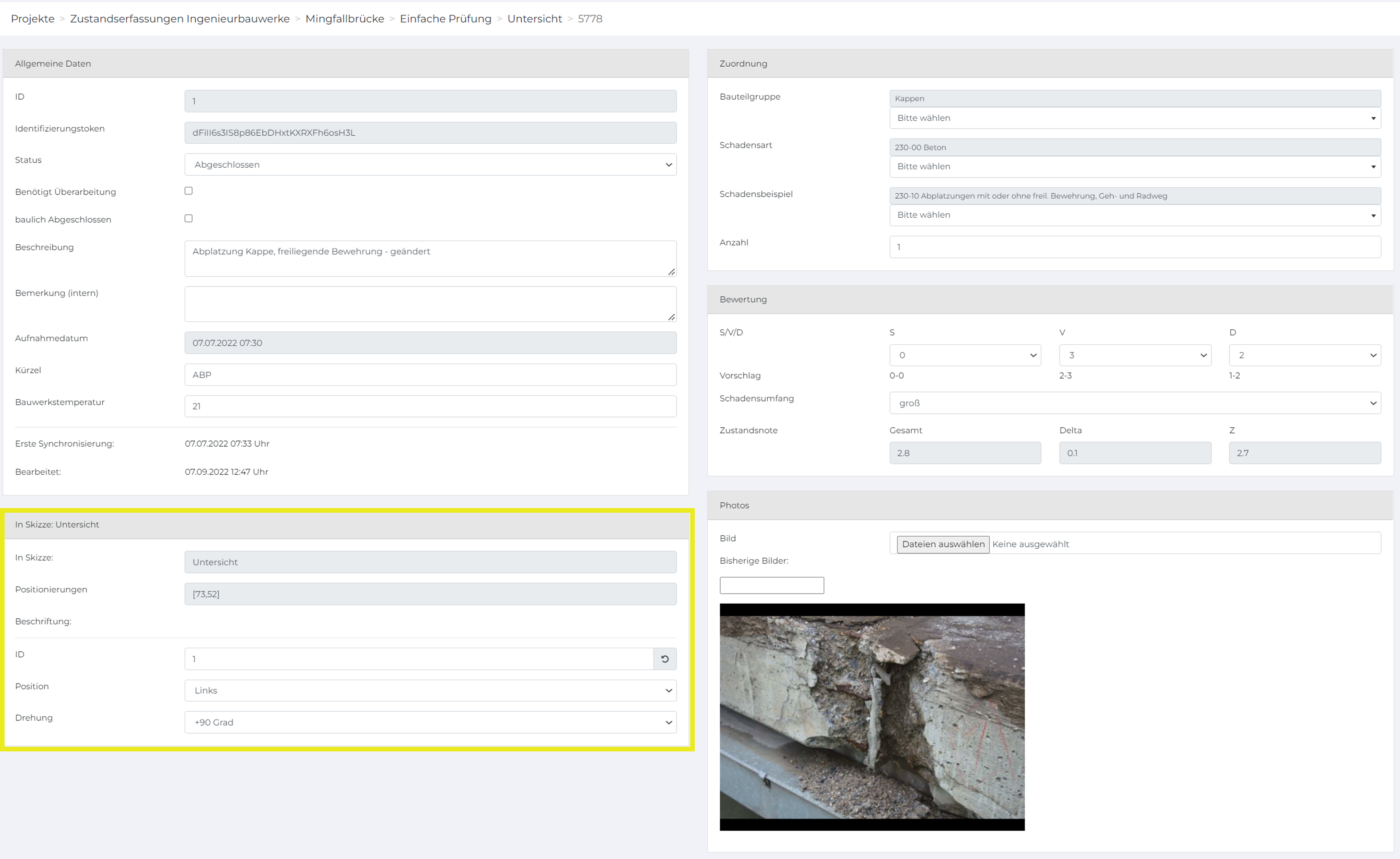Click the Gesamt Zustandsnote field 2.8
Image resolution: width=1400 pixels, height=859 pixels.
[x=965, y=453]
